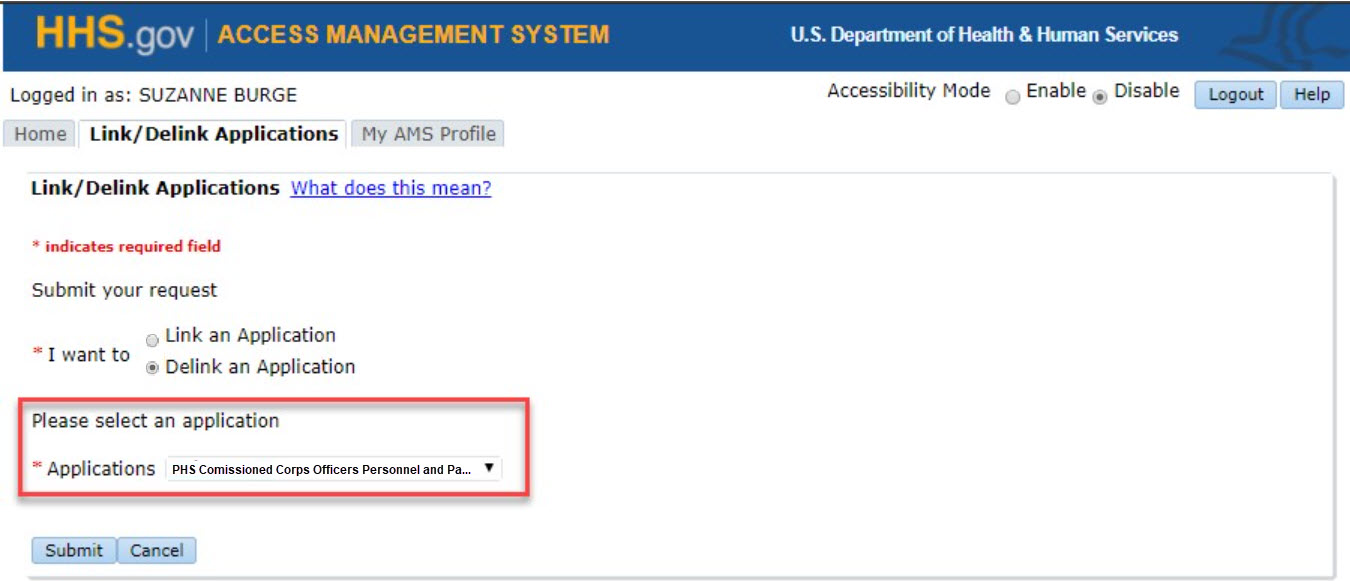Click the Link/Delink Applications panel heading
Viewport: 1350px width, 581px height.
click(155, 188)
